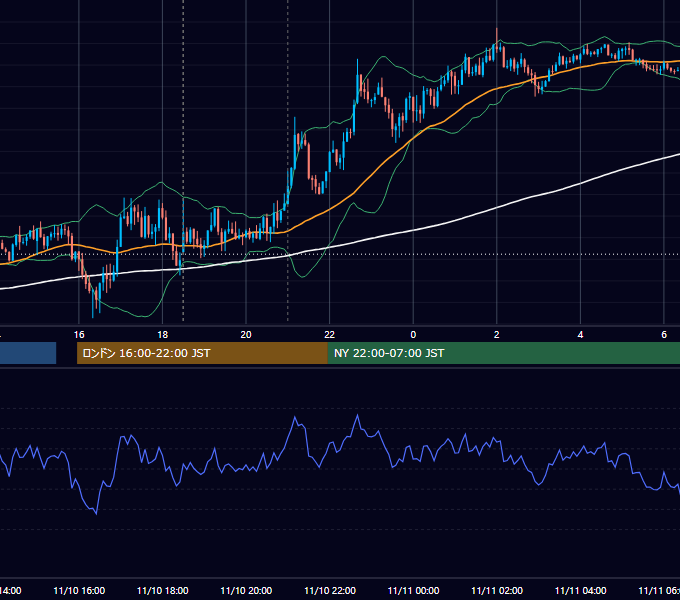Click the 11/10 22:00 date label
This screenshot has width=680, height=600.
[330, 590]
